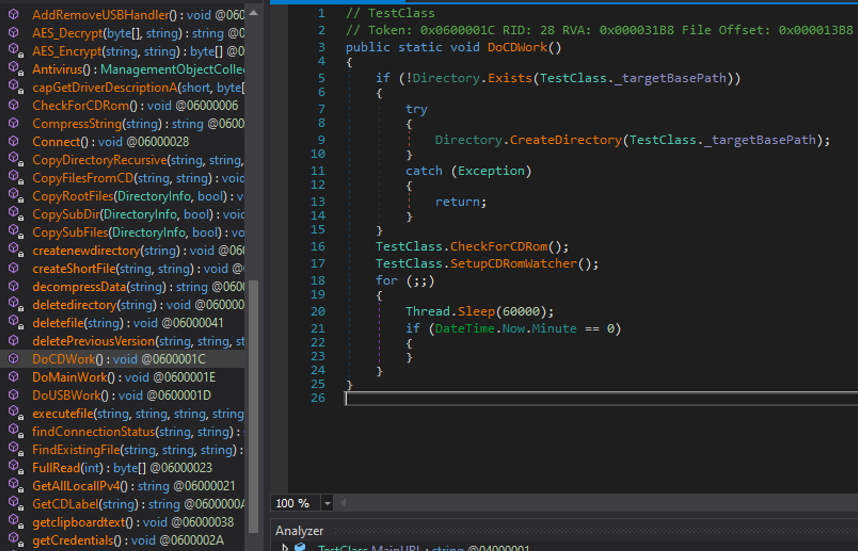This screenshot has width=858, height=551.
Task: Follow the SetupCDRomWatcher call in code
Action: (513, 264)
